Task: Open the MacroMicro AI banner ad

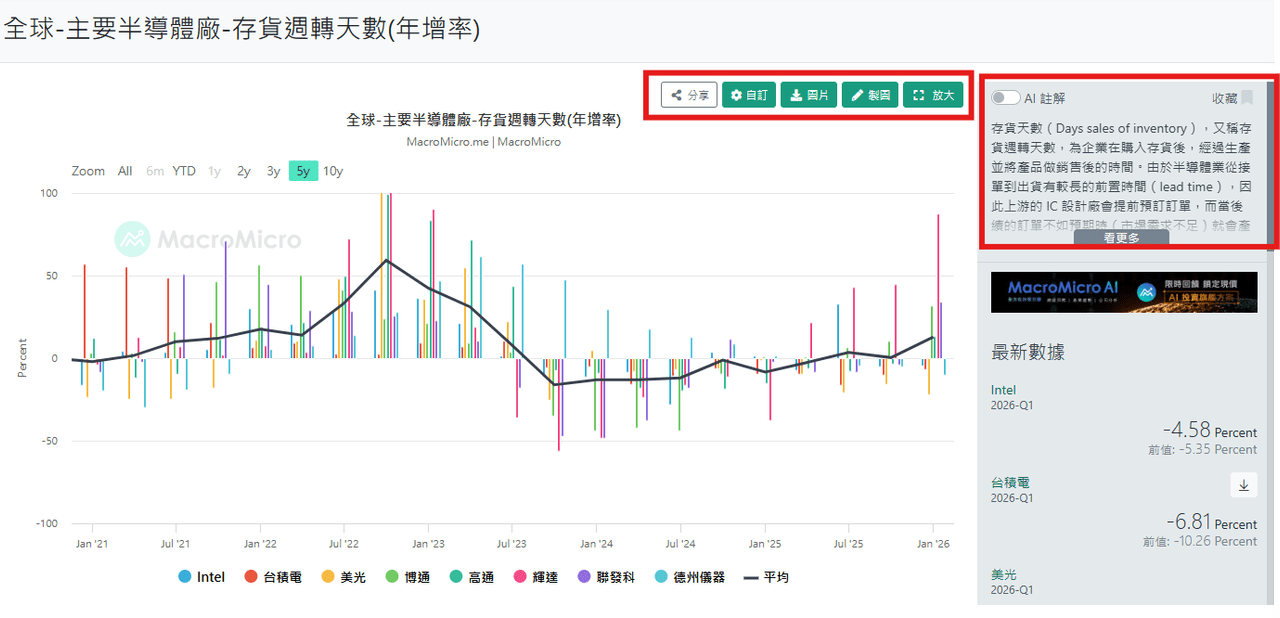Action: point(1124,292)
